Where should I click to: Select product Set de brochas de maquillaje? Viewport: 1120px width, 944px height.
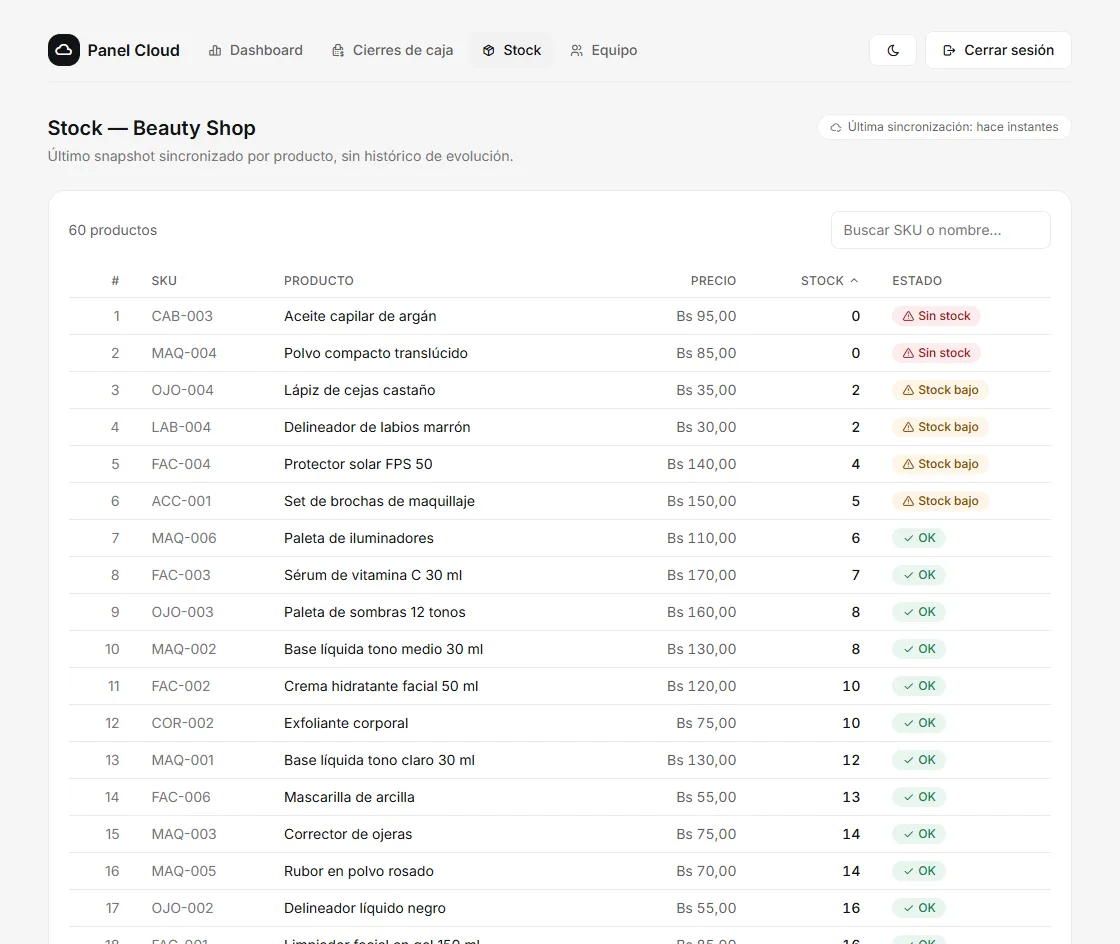[379, 501]
